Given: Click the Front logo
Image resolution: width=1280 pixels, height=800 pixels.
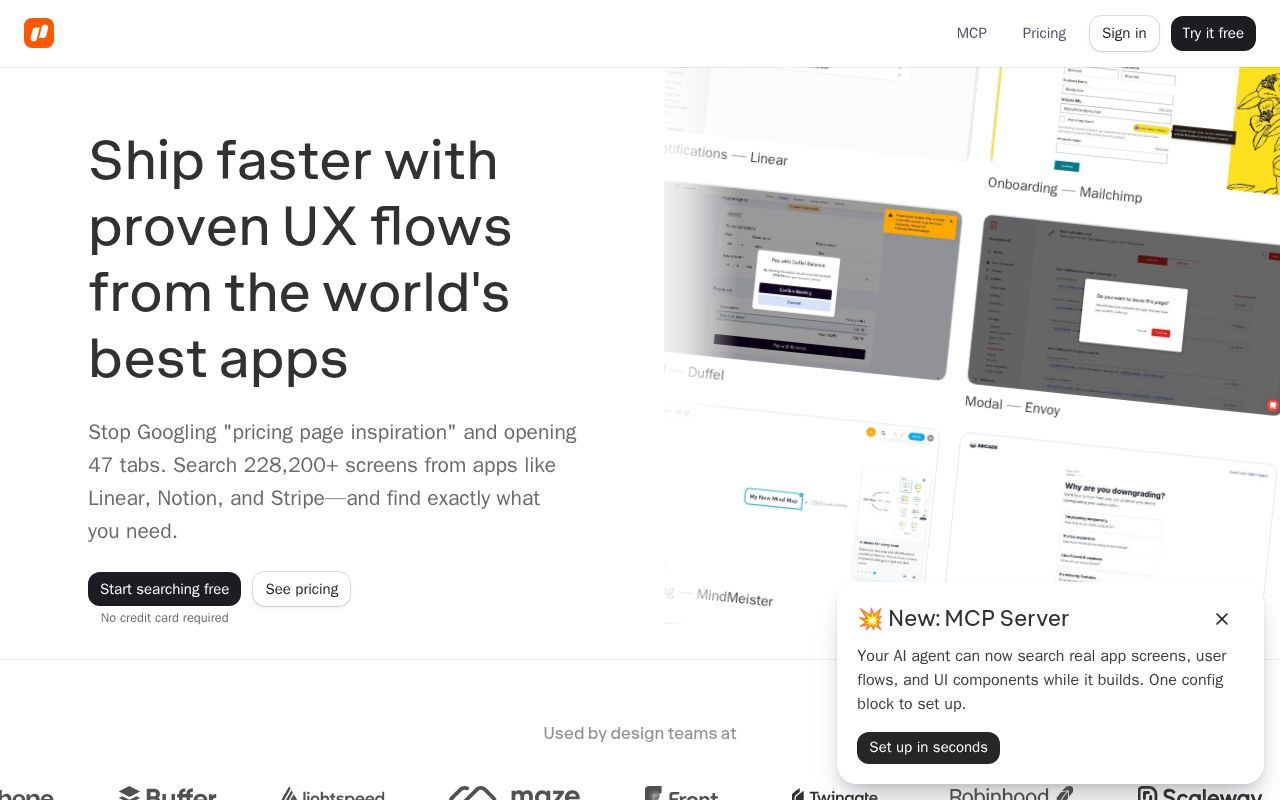Looking at the screenshot, I should click(681, 794).
